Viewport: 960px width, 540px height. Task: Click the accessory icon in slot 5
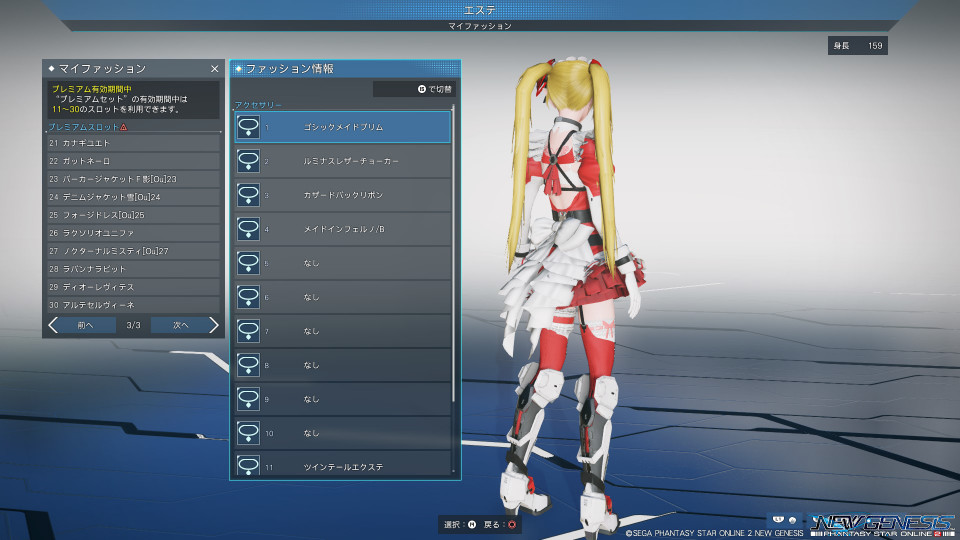tap(248, 263)
